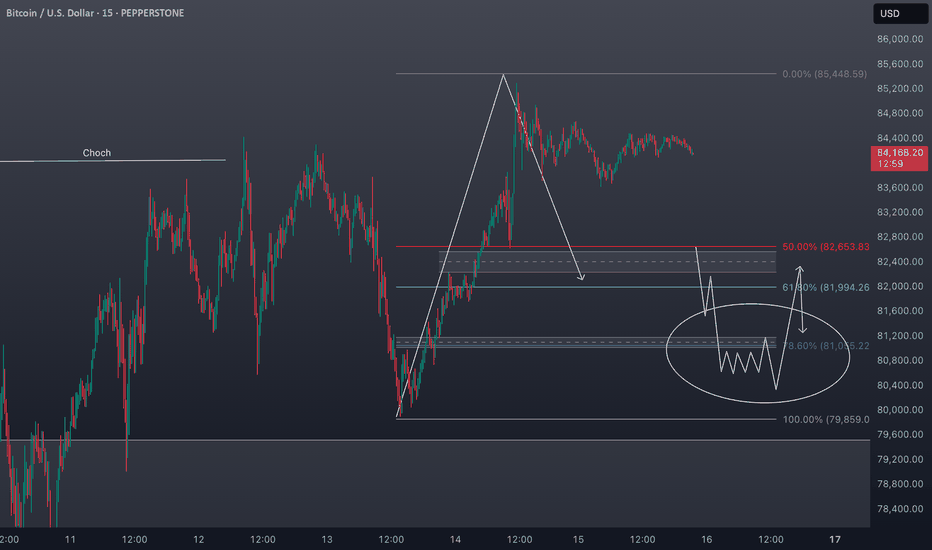Click the 12:00 label between dates 11 and 12
The width and height of the screenshot is (932, 550).
pos(134,539)
